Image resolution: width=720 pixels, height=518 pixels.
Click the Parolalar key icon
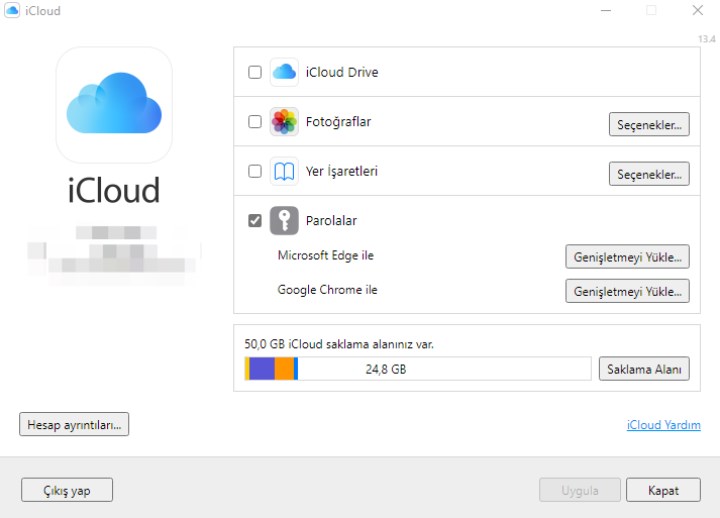(284, 220)
